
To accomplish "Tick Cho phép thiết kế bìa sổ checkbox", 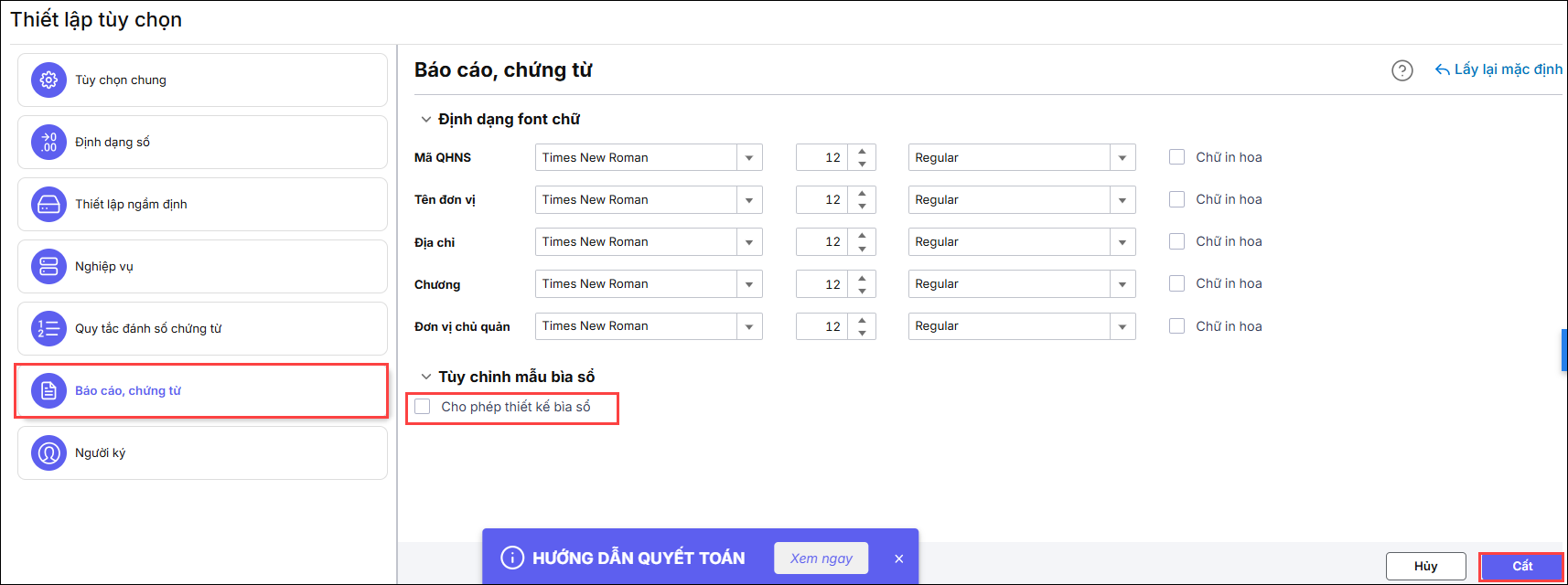I will point(423,407).
